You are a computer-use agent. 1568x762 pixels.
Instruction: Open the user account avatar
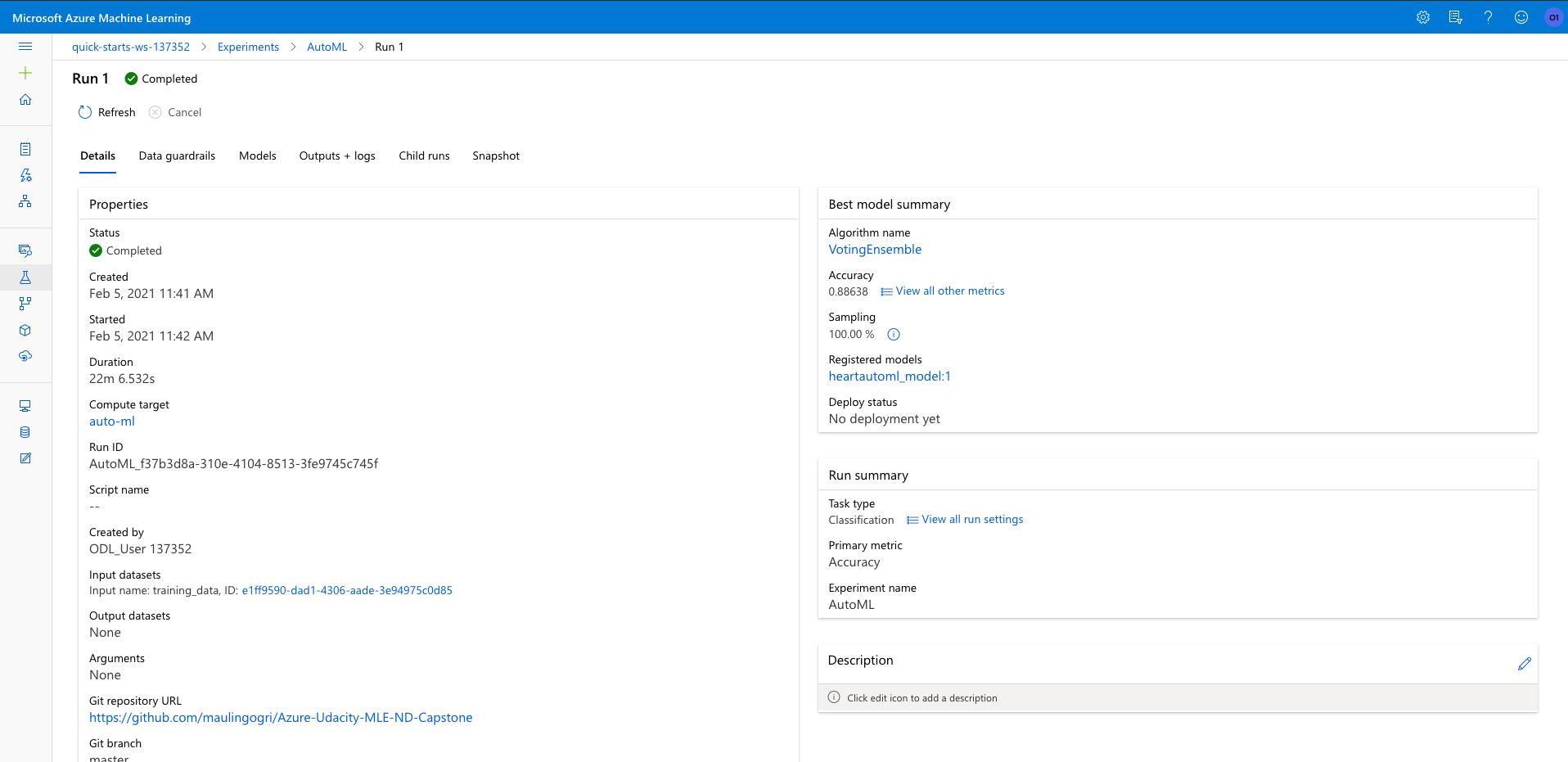tap(1553, 17)
